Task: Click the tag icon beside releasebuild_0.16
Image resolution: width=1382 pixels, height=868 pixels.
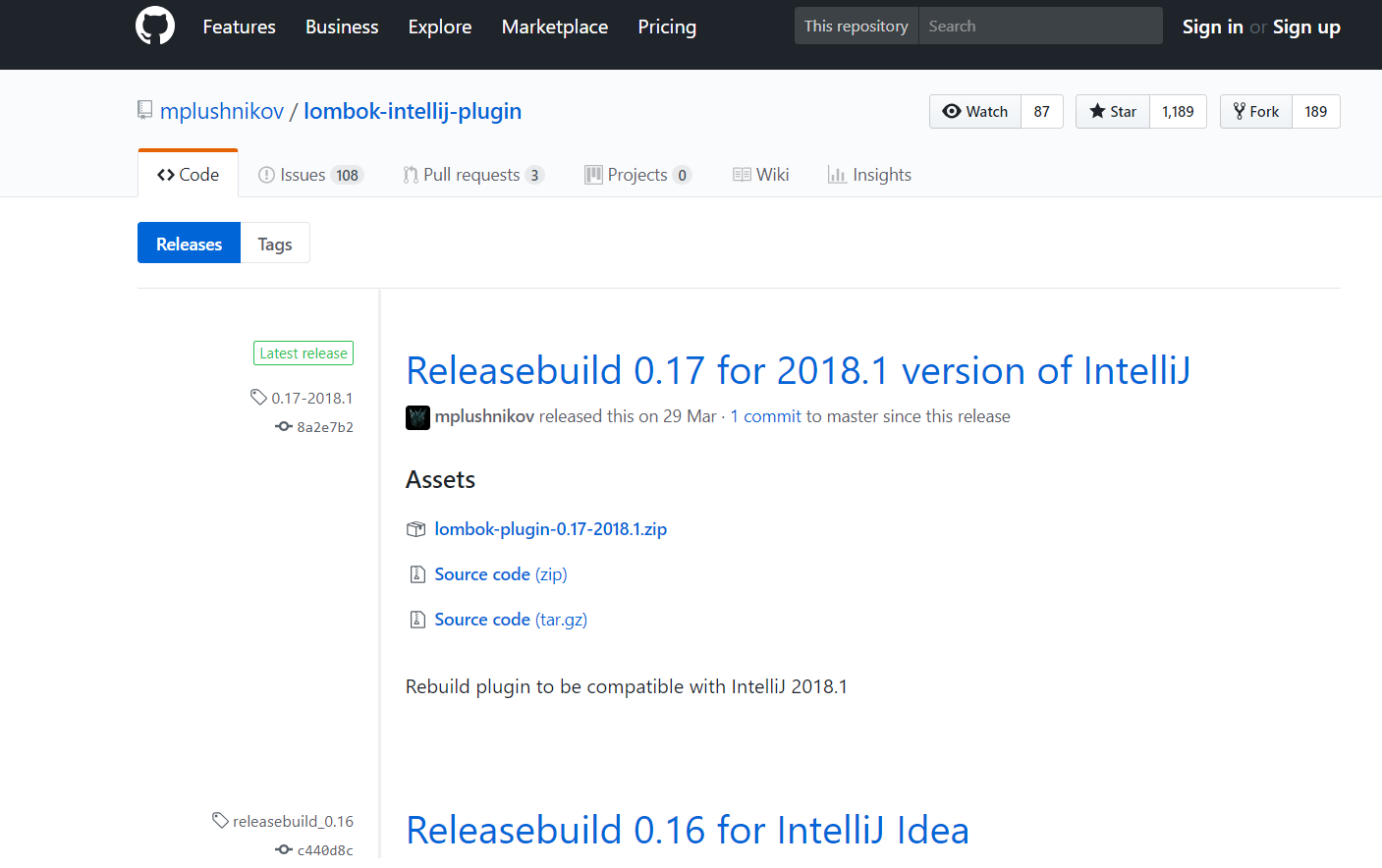Action: [x=220, y=820]
